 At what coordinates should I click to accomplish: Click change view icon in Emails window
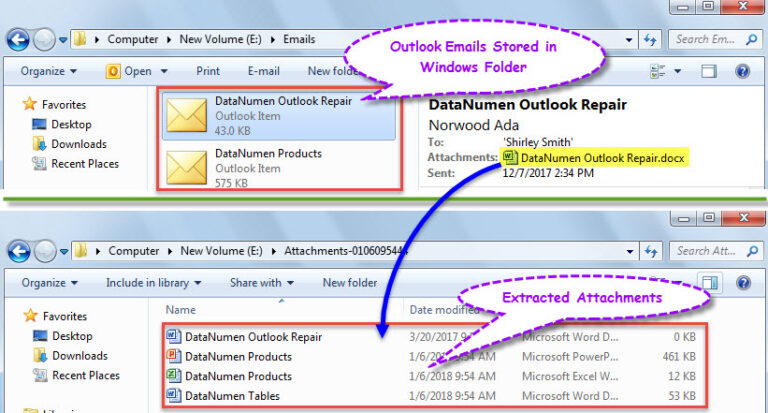click(x=658, y=72)
